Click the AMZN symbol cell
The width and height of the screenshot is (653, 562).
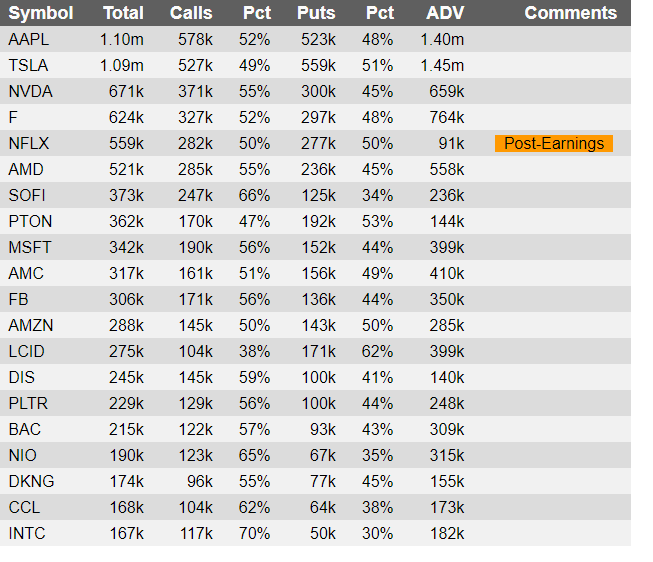pos(30,325)
